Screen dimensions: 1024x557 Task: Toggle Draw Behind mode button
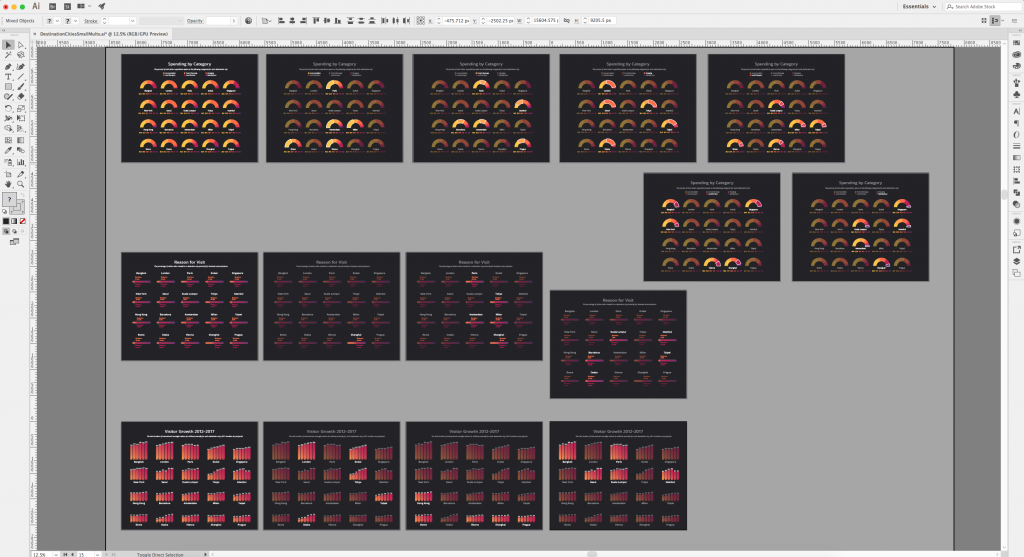tap(14, 231)
